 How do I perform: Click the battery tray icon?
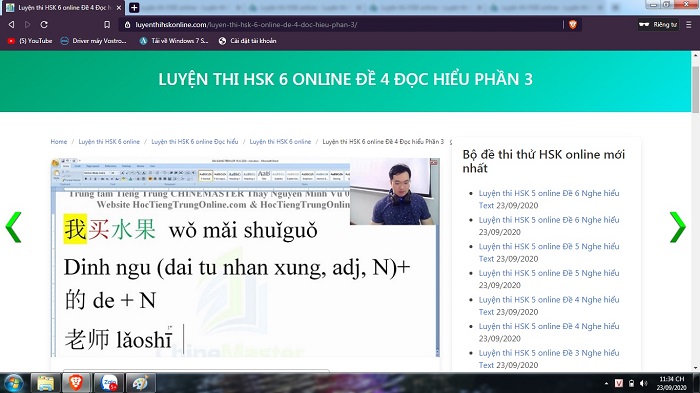[x=631, y=383]
